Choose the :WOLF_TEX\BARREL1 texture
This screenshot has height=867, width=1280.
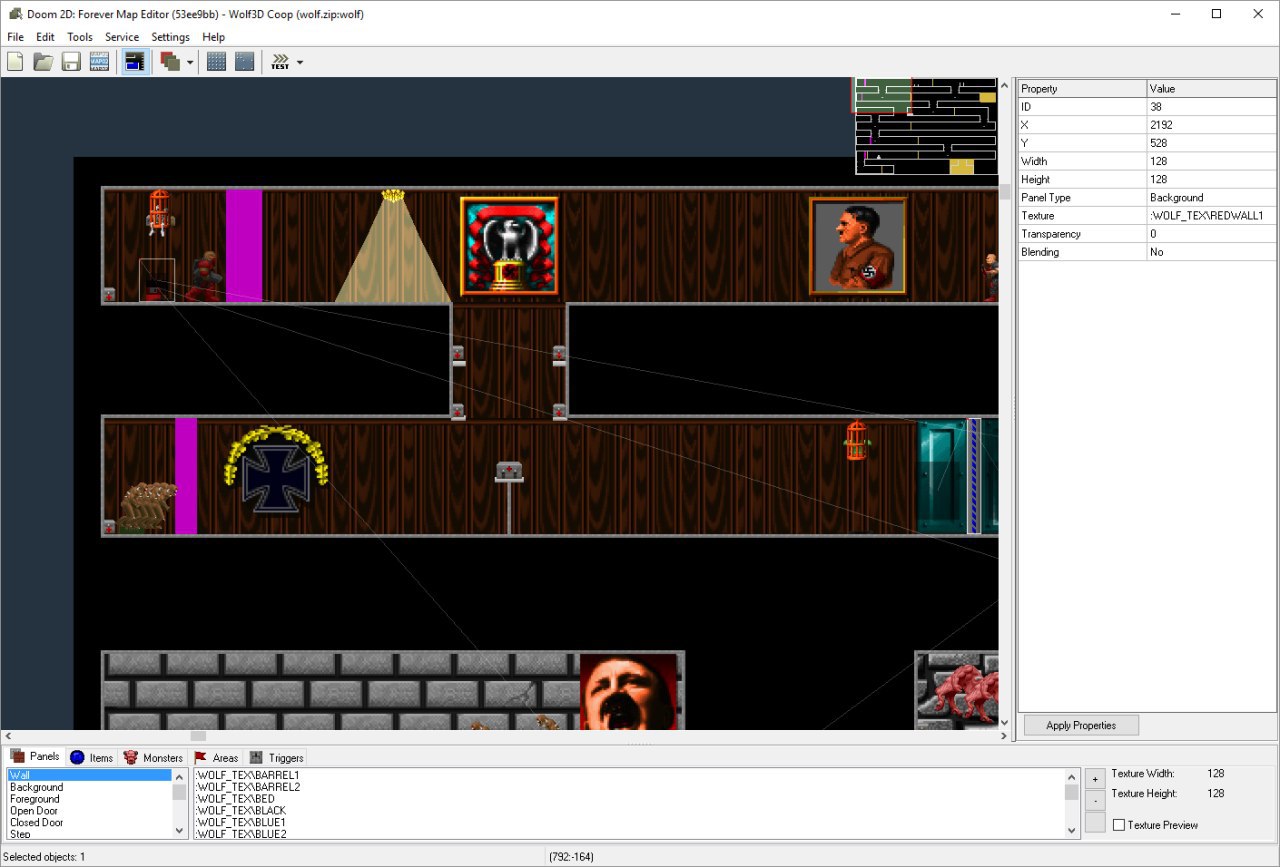(x=629, y=775)
